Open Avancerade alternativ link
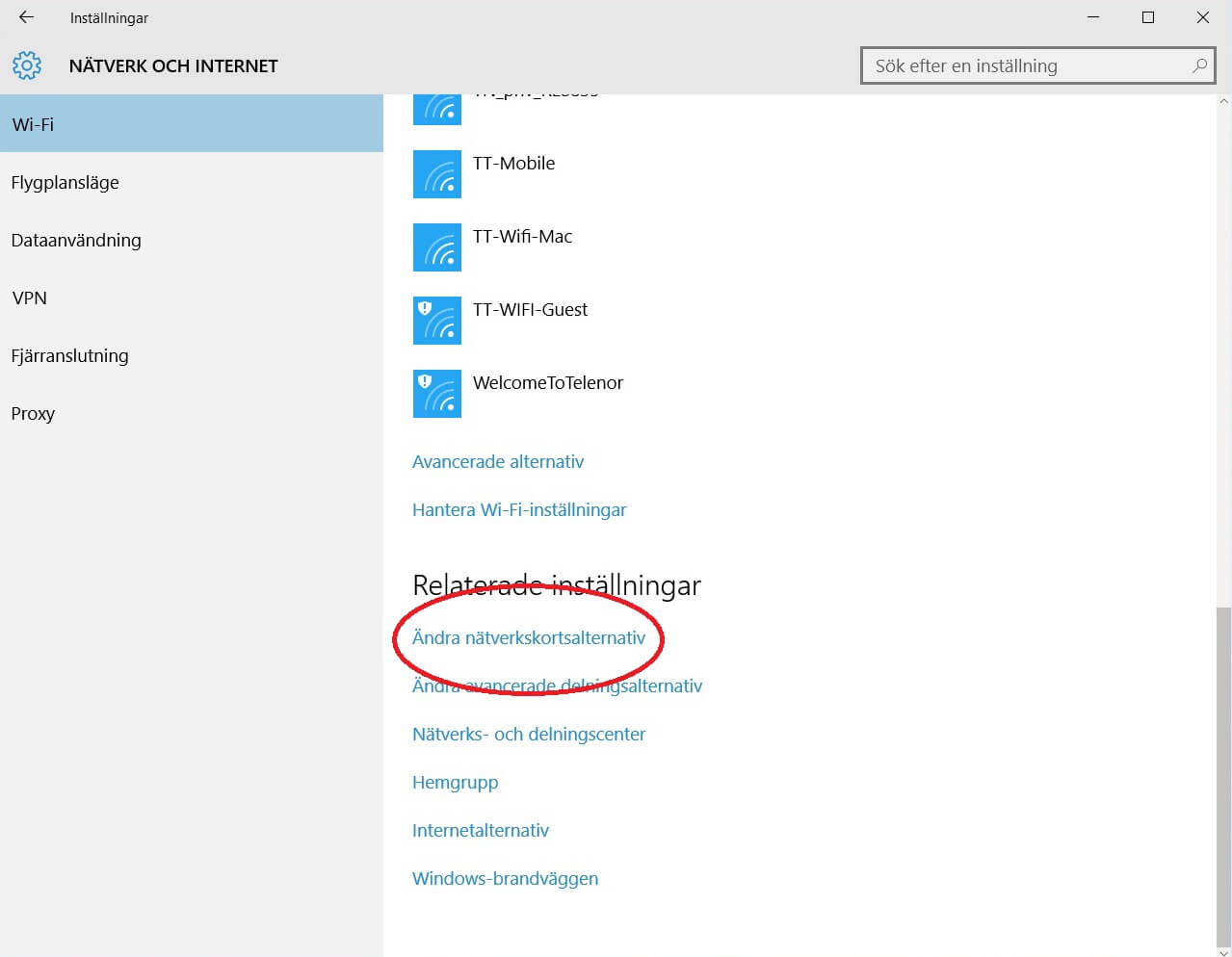This screenshot has width=1232, height=957. (498, 461)
